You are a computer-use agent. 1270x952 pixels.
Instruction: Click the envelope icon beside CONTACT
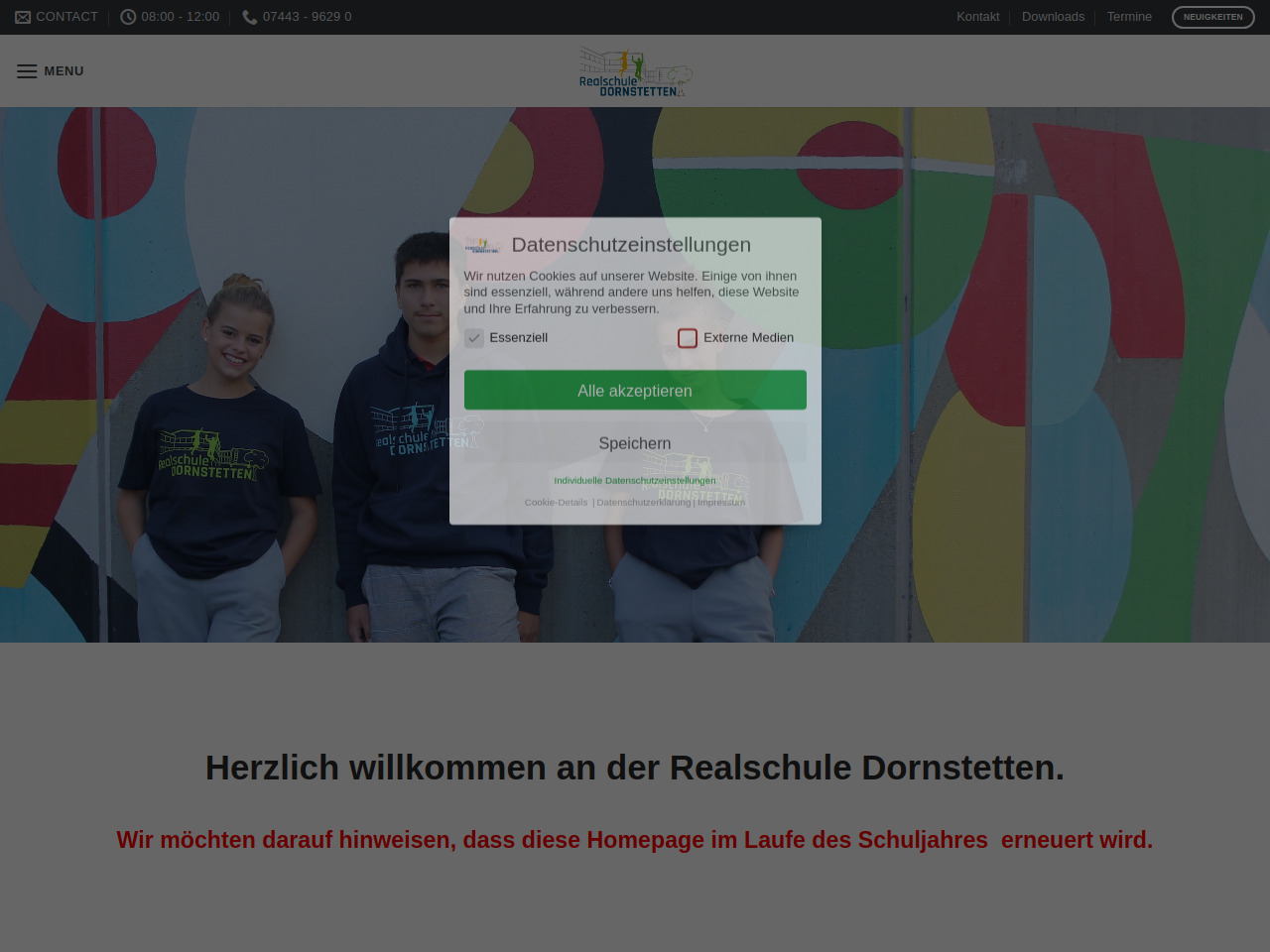coord(23,17)
